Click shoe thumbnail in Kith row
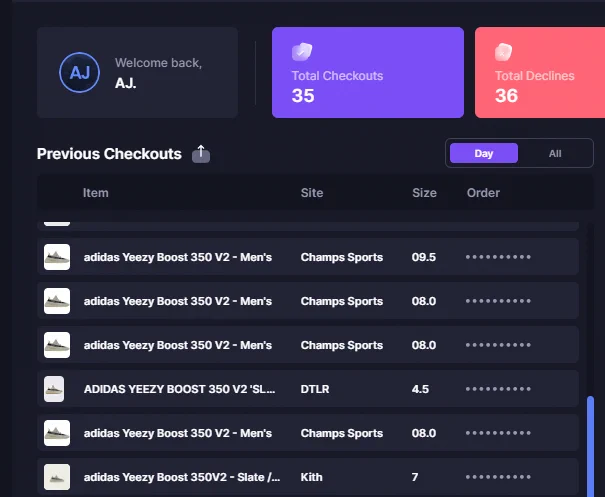 [x=57, y=477]
